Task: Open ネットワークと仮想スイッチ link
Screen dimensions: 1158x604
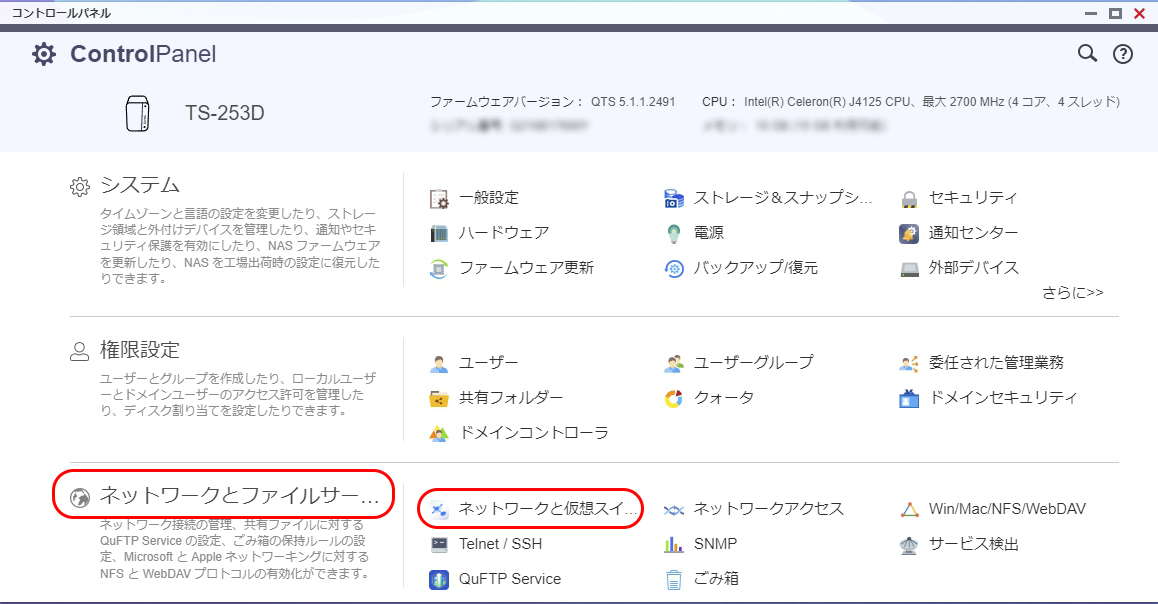Action: coord(547,509)
